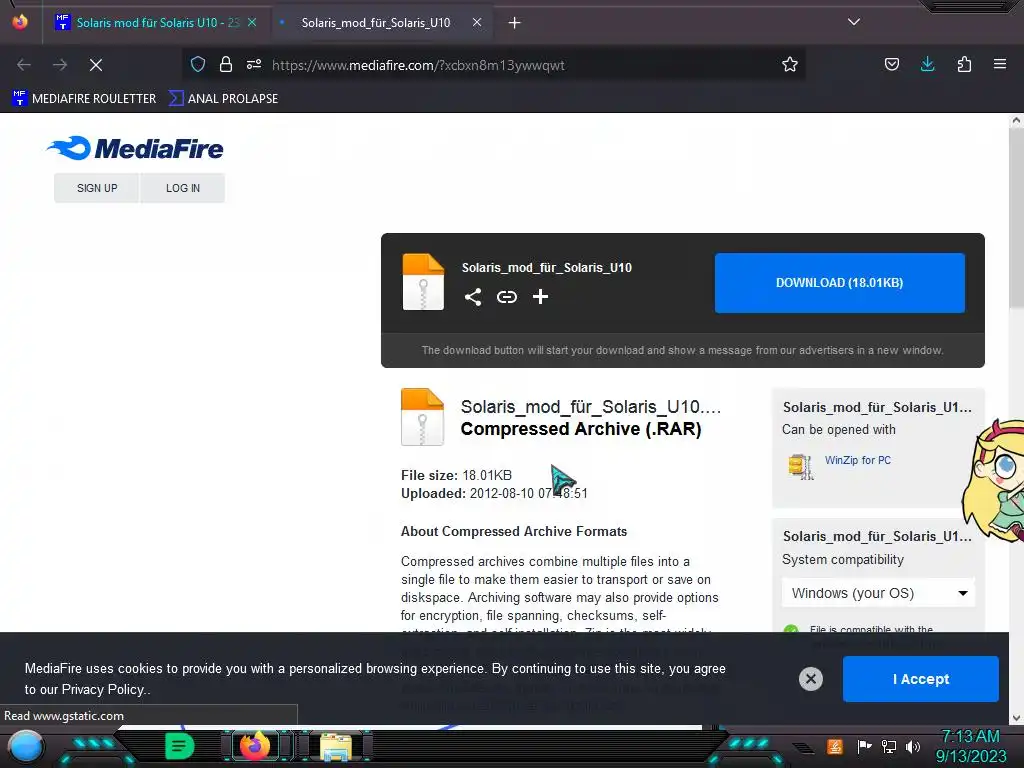Open the volume speaker icon
Image resolution: width=1024 pixels, height=768 pixels.
(913, 746)
